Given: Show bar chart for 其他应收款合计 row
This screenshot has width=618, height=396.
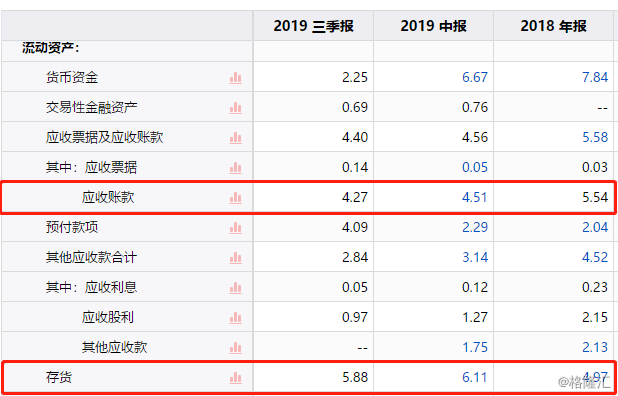Looking at the screenshot, I should (235, 258).
